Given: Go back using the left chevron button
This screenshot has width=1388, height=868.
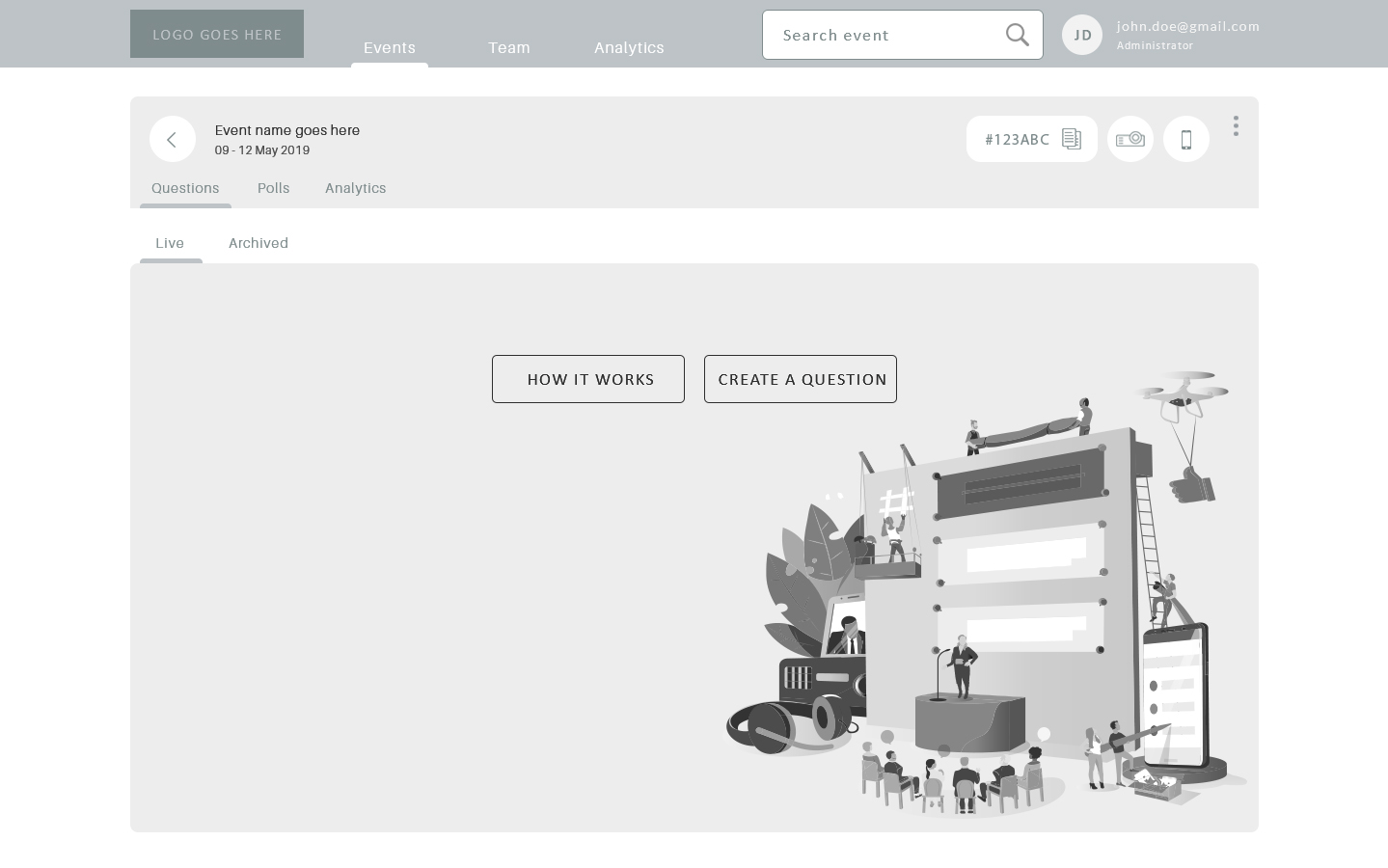Looking at the screenshot, I should click(x=173, y=139).
